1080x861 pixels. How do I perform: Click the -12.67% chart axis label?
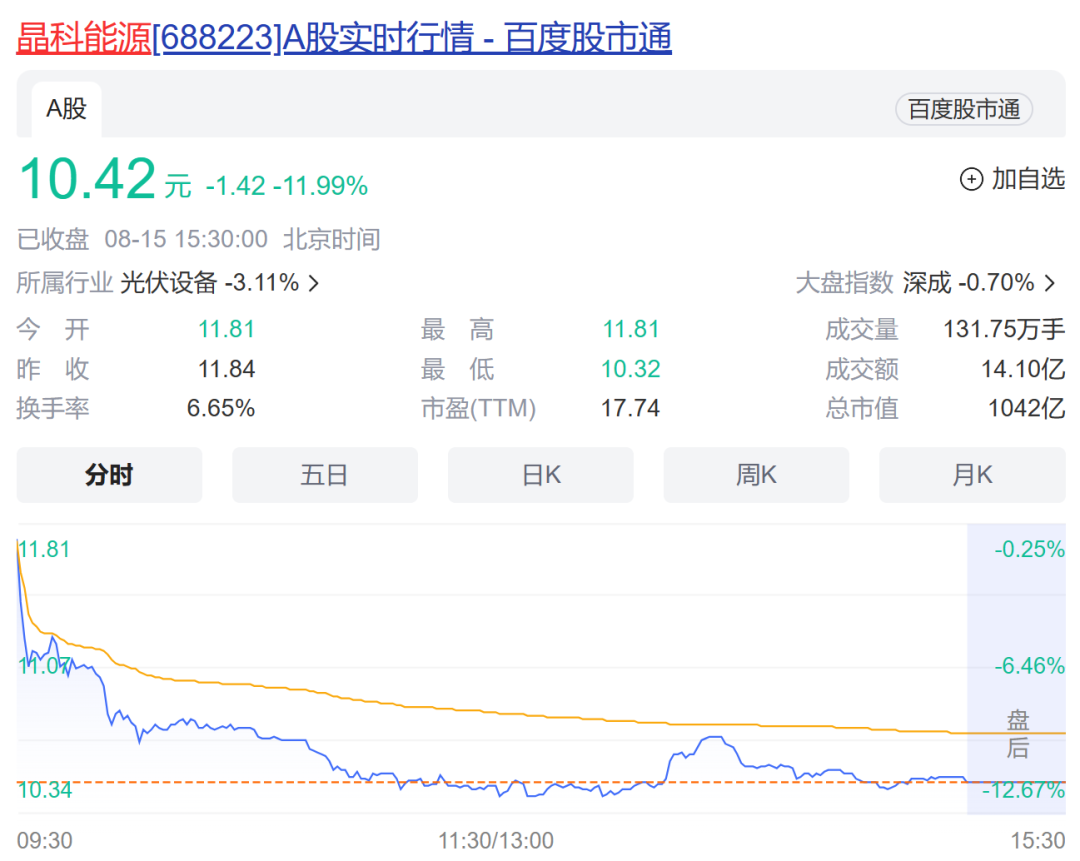pos(1024,790)
